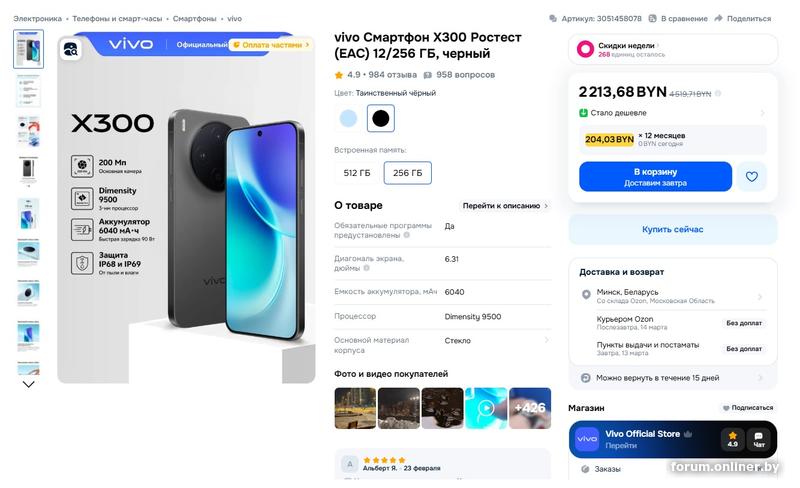
Task: Add to cart with 'В корзину' button
Action: click(x=655, y=177)
